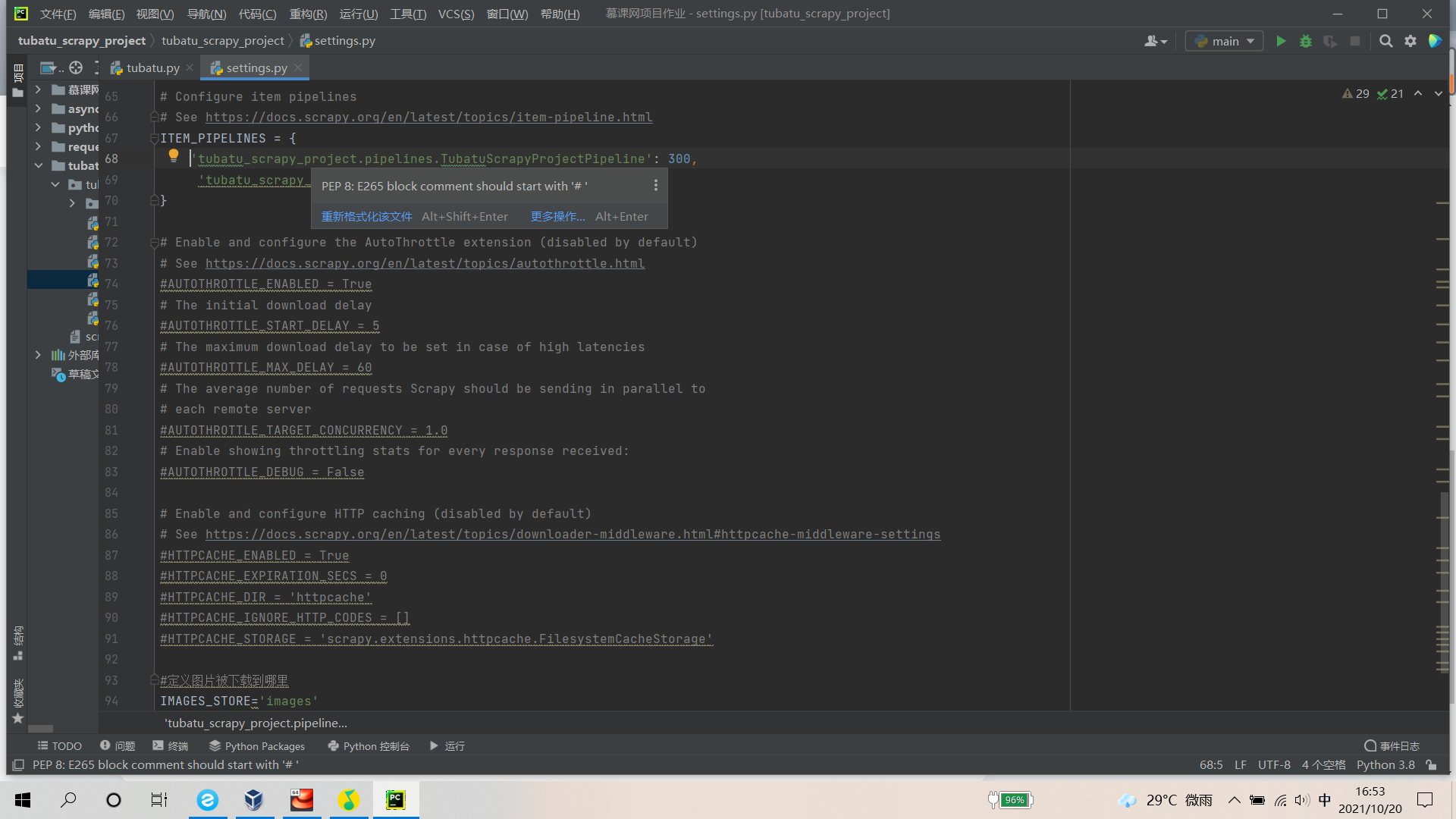Open Python Packages tool window
Image resolution: width=1456 pixels, height=819 pixels.
[x=257, y=746]
